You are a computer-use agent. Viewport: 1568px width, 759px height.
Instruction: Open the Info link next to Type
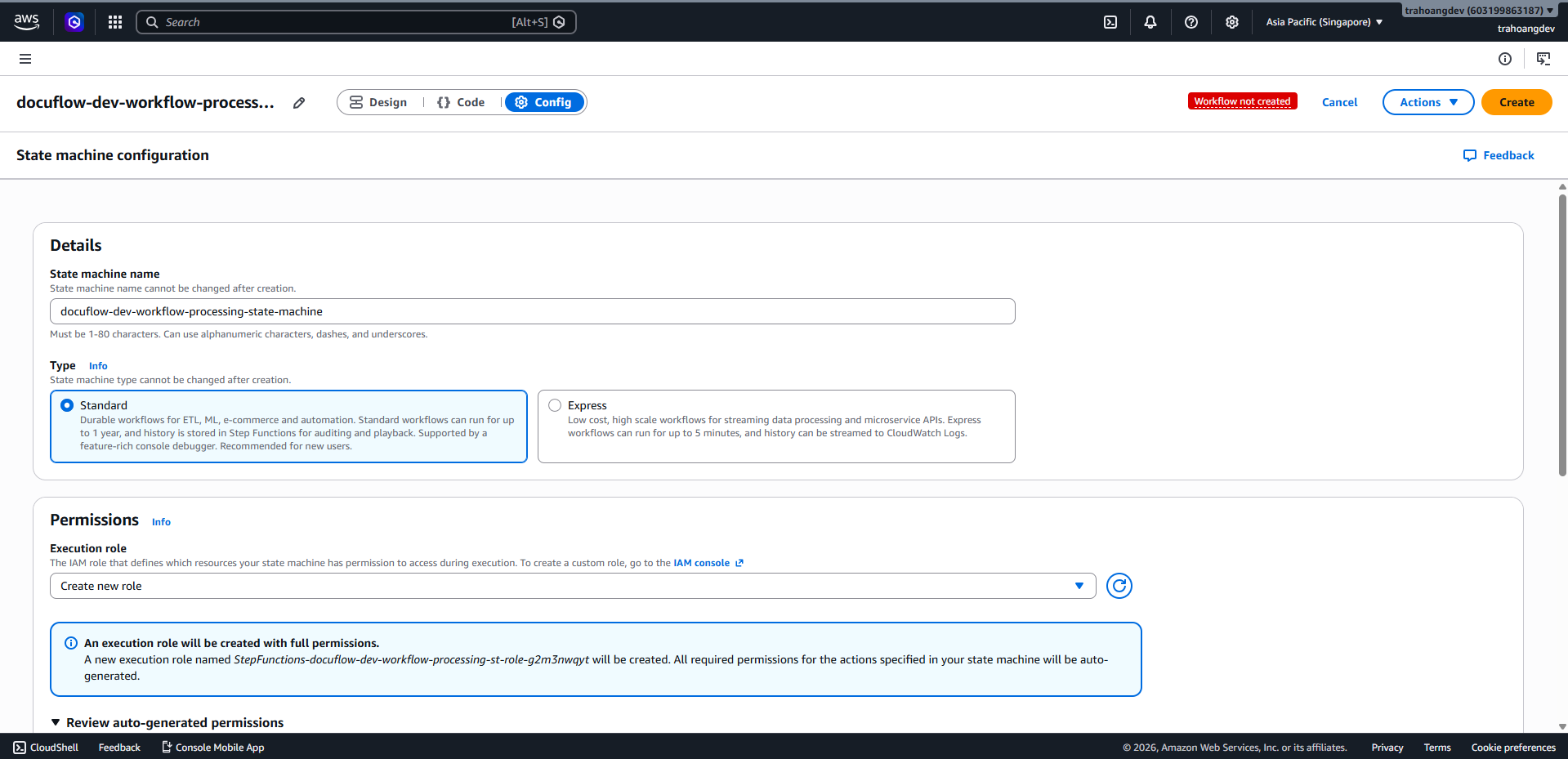(x=98, y=366)
